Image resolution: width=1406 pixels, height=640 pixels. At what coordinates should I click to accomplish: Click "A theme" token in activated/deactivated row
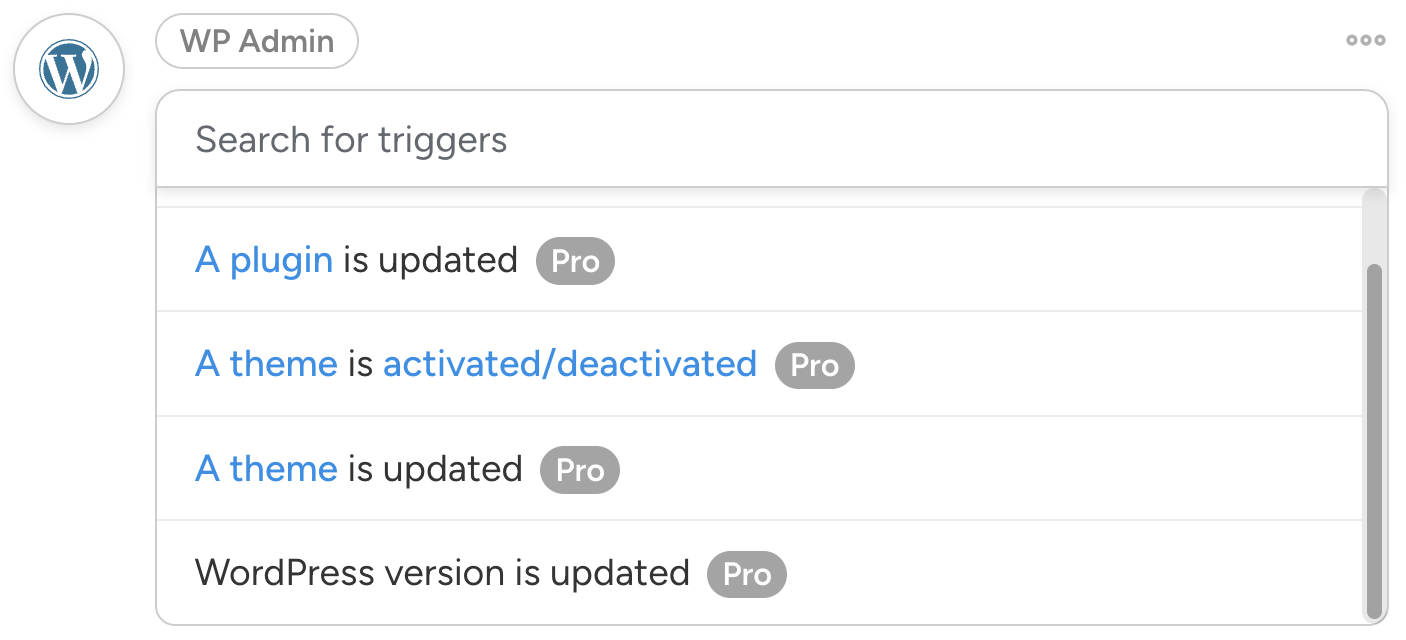coord(266,364)
